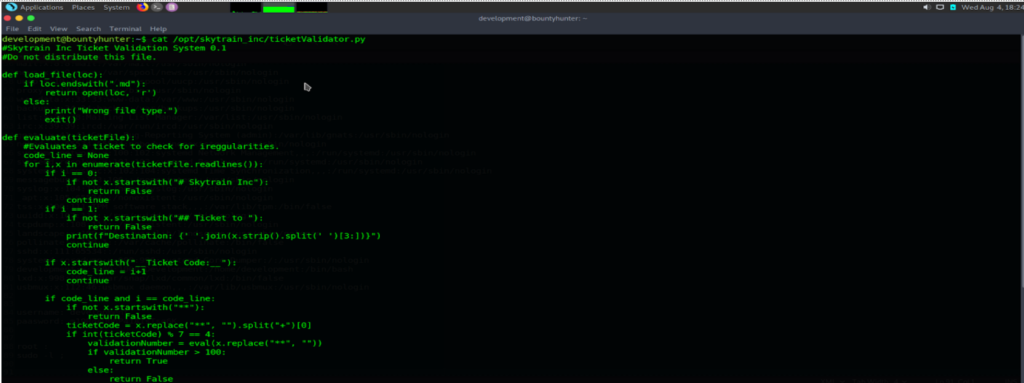Click the print("Wrong file type.") line

[111, 110]
